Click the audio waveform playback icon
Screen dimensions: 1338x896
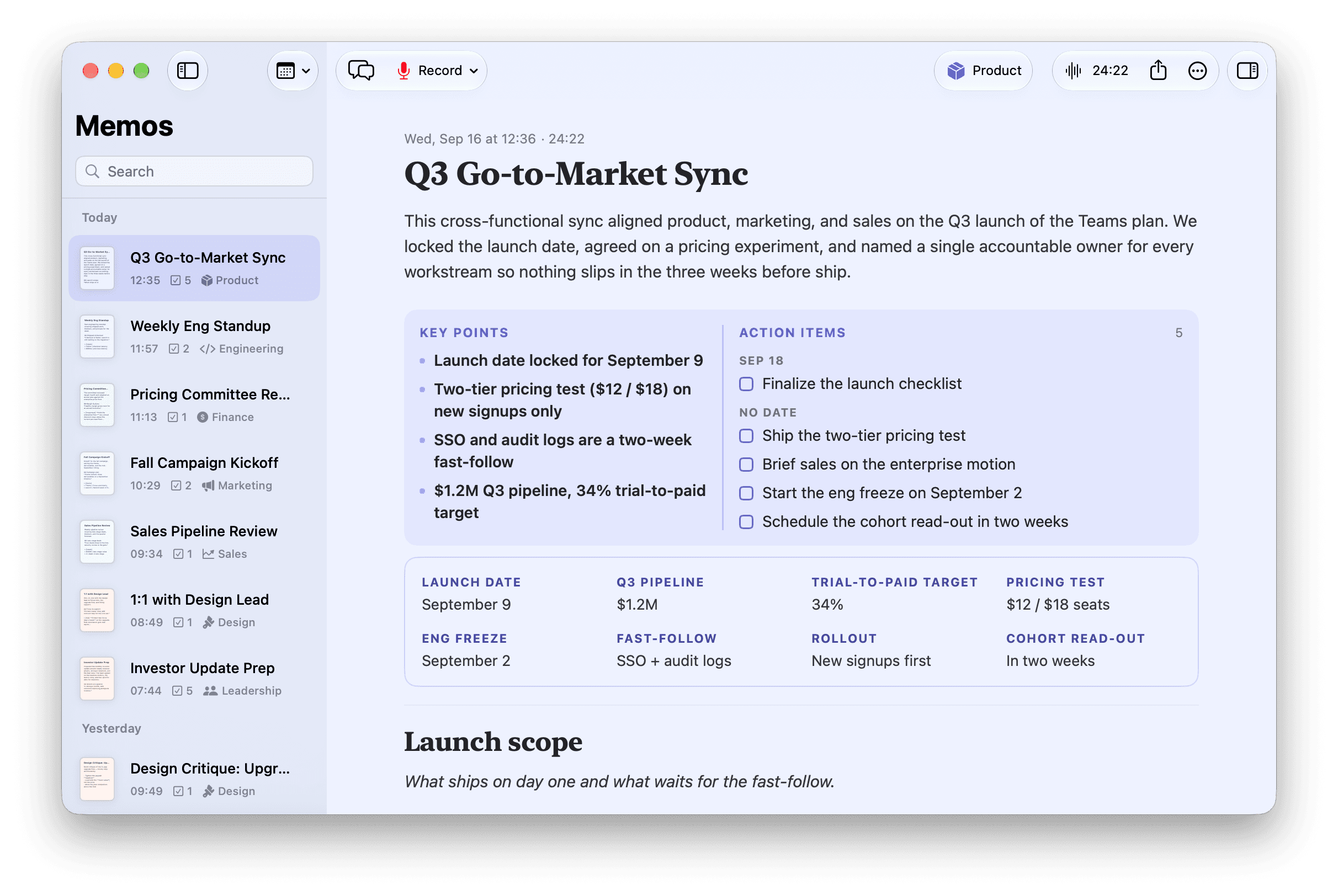coord(1073,70)
